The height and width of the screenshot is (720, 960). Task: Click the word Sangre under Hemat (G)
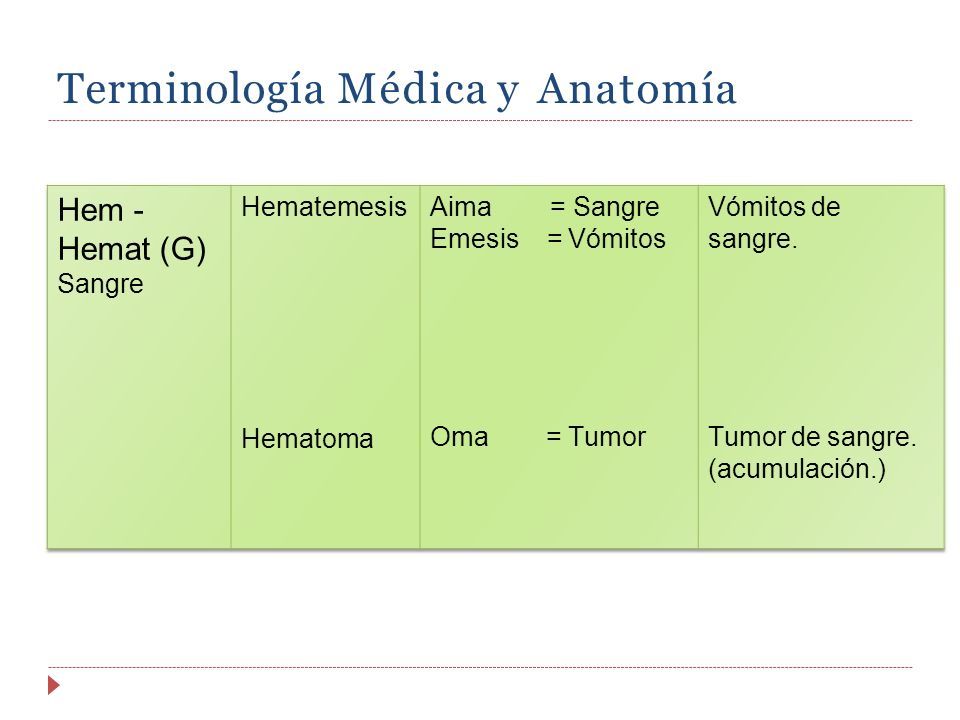(x=100, y=284)
